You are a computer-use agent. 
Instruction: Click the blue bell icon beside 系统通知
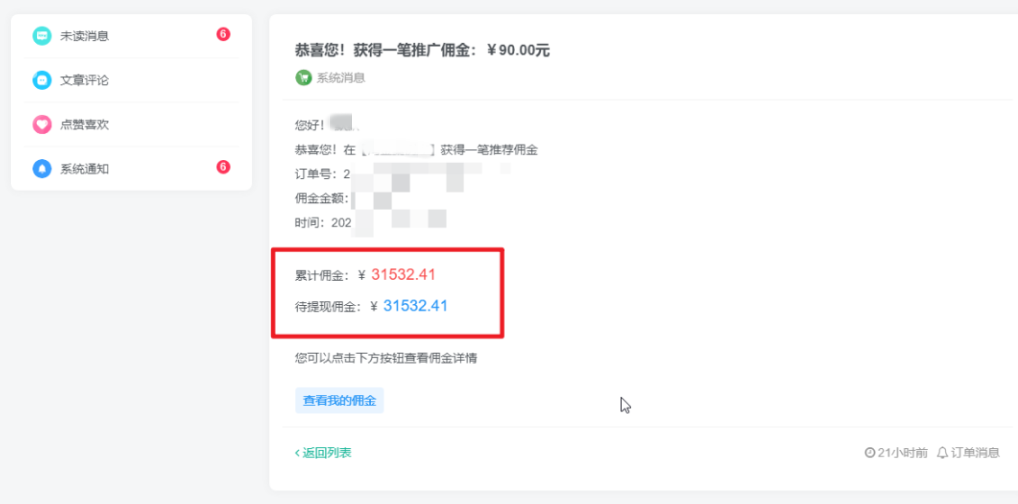coord(42,169)
